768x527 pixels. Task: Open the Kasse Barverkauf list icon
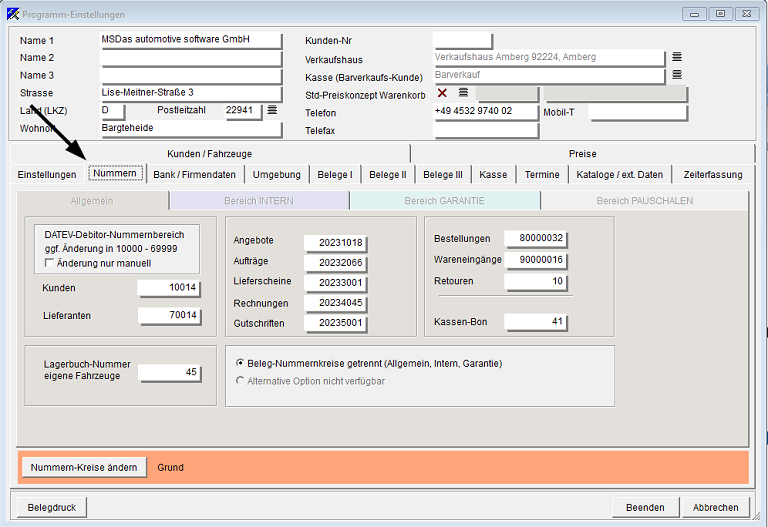coord(677,74)
